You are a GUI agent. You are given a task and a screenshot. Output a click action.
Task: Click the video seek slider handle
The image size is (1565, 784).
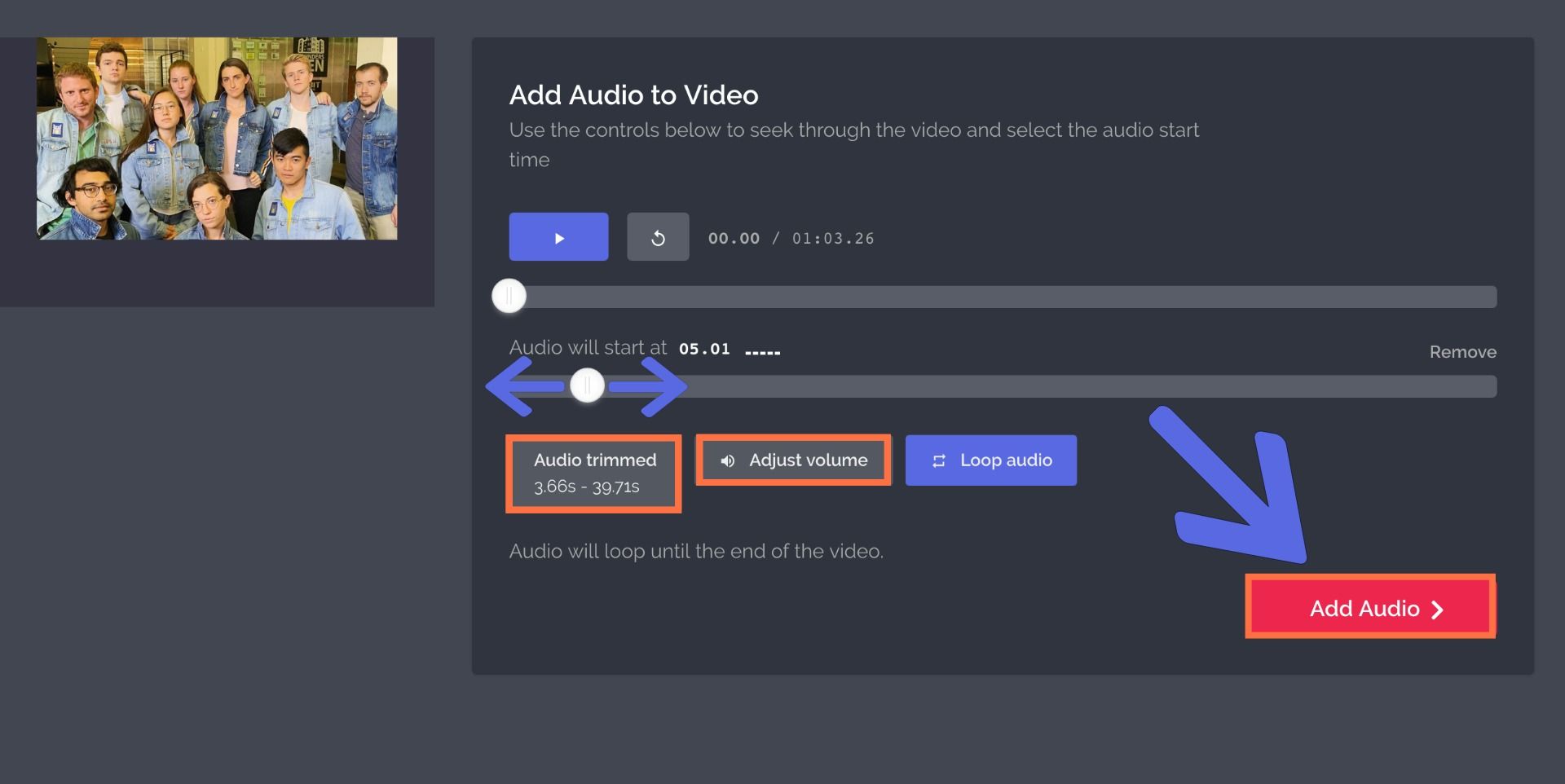[x=509, y=297]
